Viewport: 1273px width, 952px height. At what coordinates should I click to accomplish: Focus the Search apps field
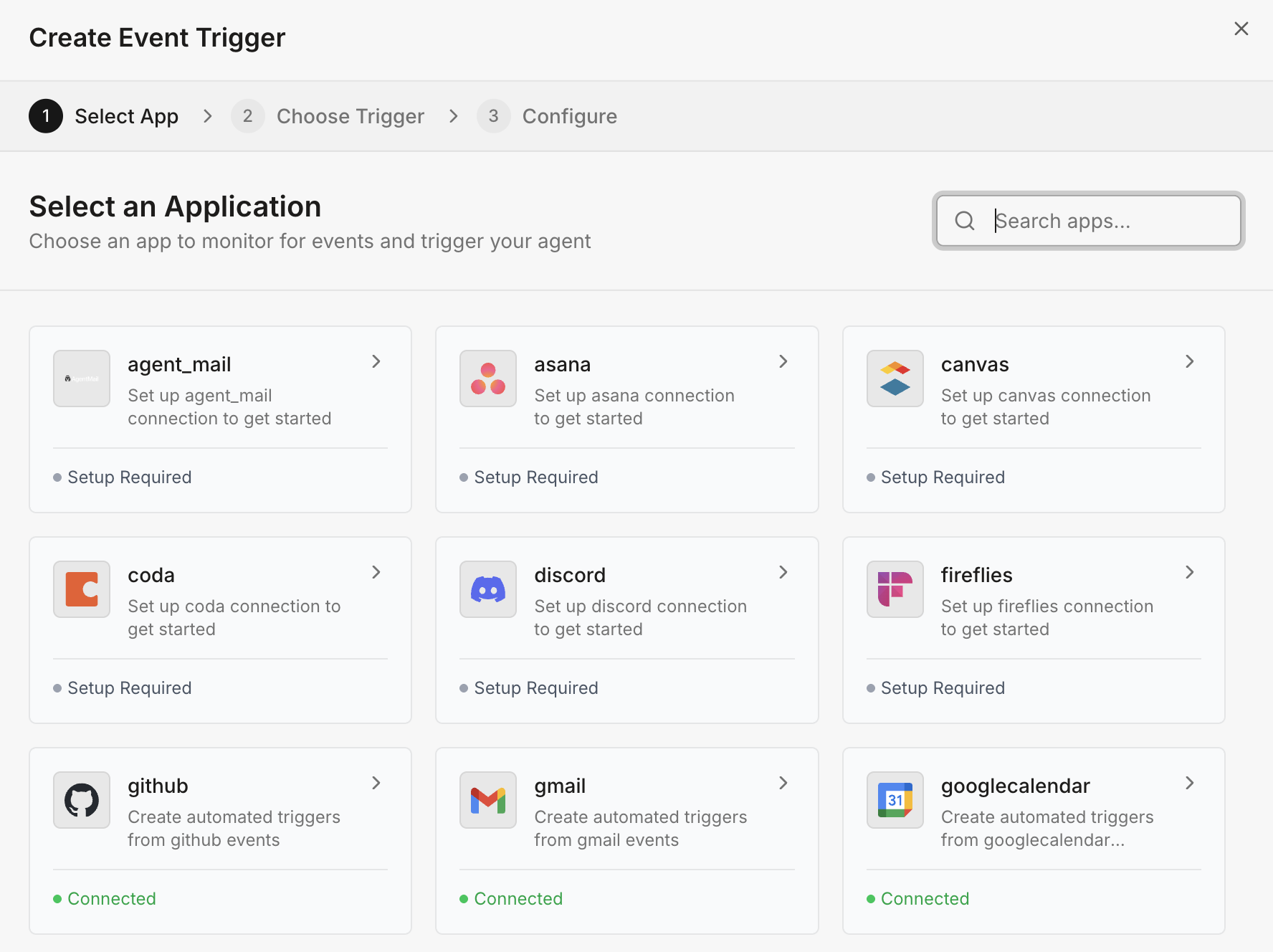[1088, 221]
